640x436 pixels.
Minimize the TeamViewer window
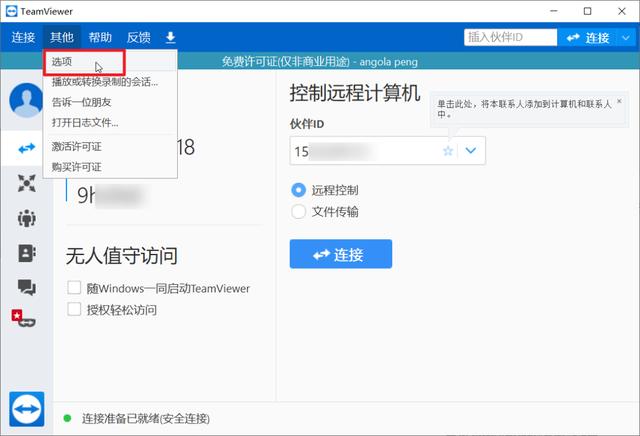[x=554, y=11]
